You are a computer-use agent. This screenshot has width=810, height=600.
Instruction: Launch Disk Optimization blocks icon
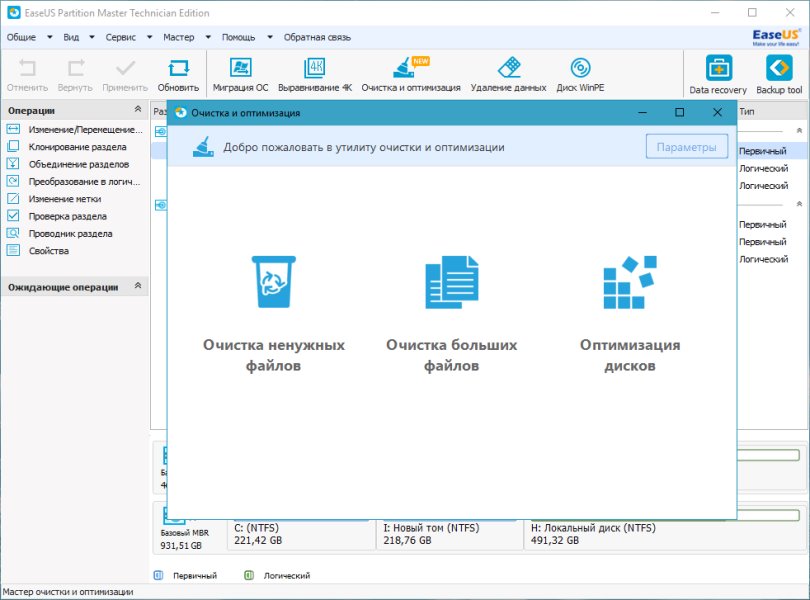[x=629, y=282]
